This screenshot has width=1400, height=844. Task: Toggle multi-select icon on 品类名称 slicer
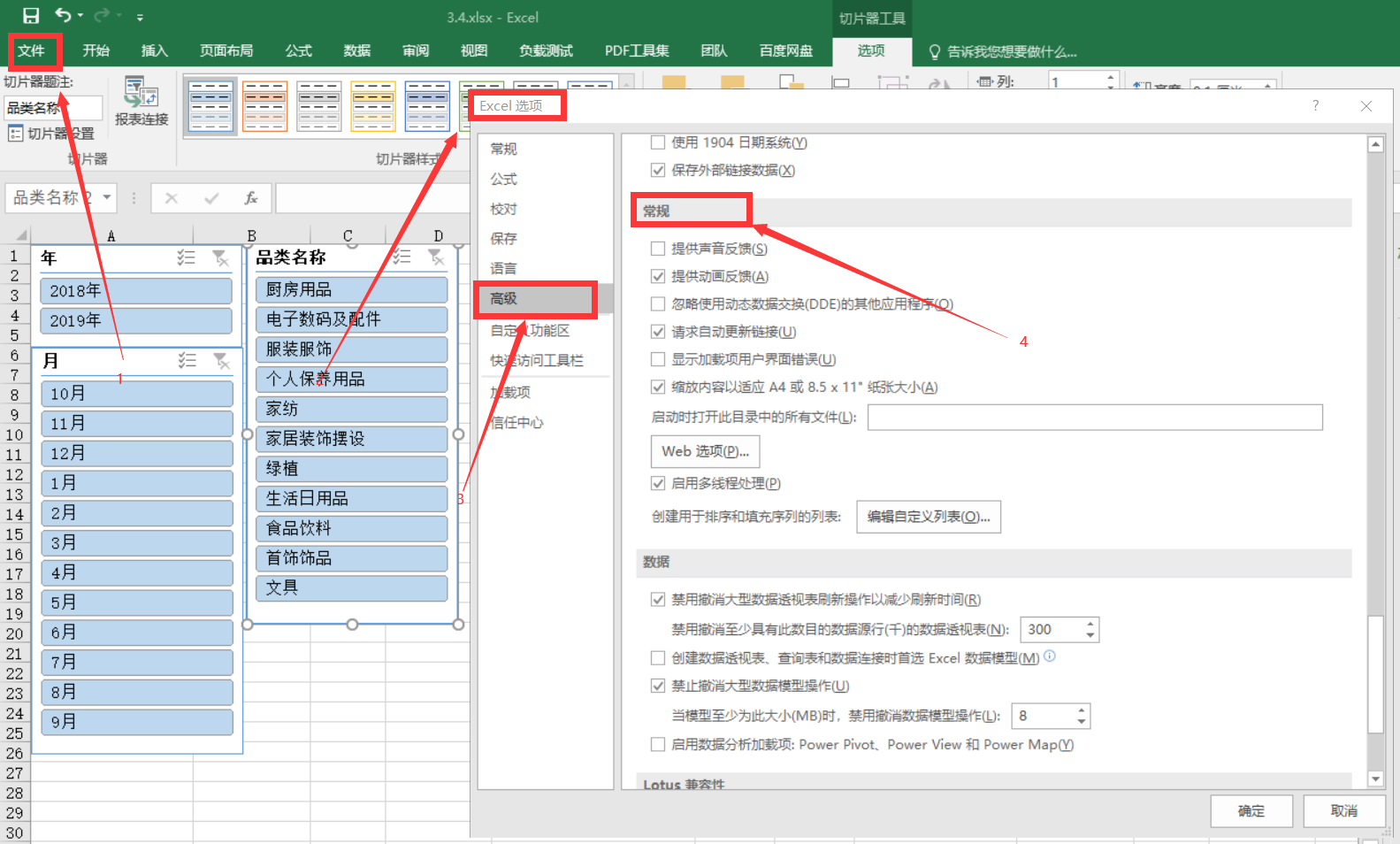pos(402,257)
